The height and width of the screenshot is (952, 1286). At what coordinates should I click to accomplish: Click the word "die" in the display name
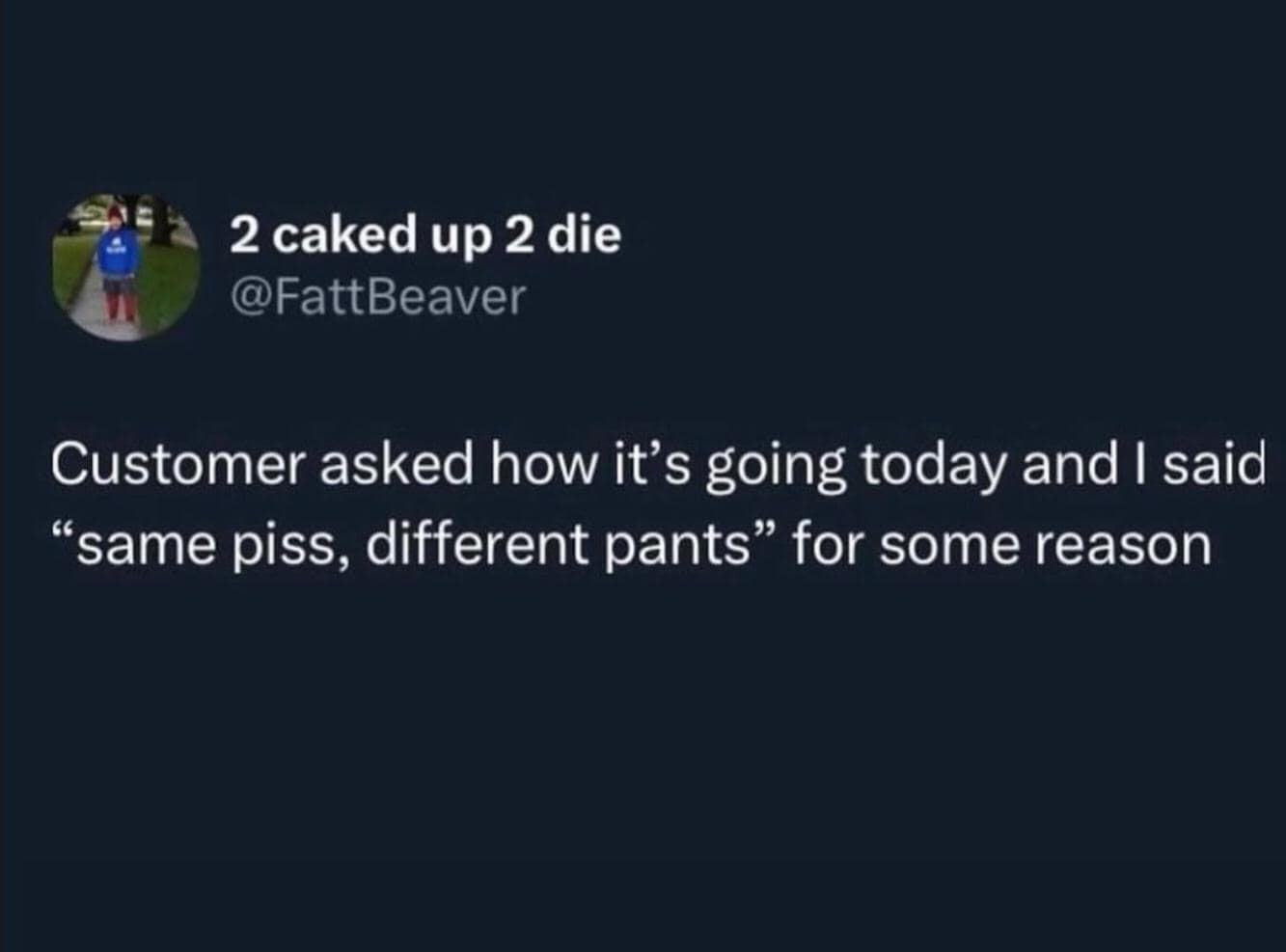coord(585,234)
